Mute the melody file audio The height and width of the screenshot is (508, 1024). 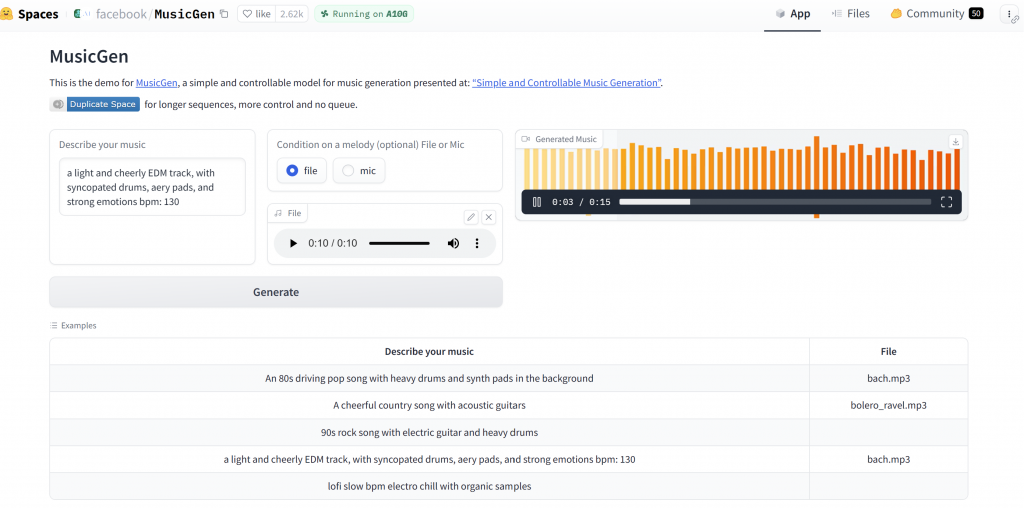point(453,243)
